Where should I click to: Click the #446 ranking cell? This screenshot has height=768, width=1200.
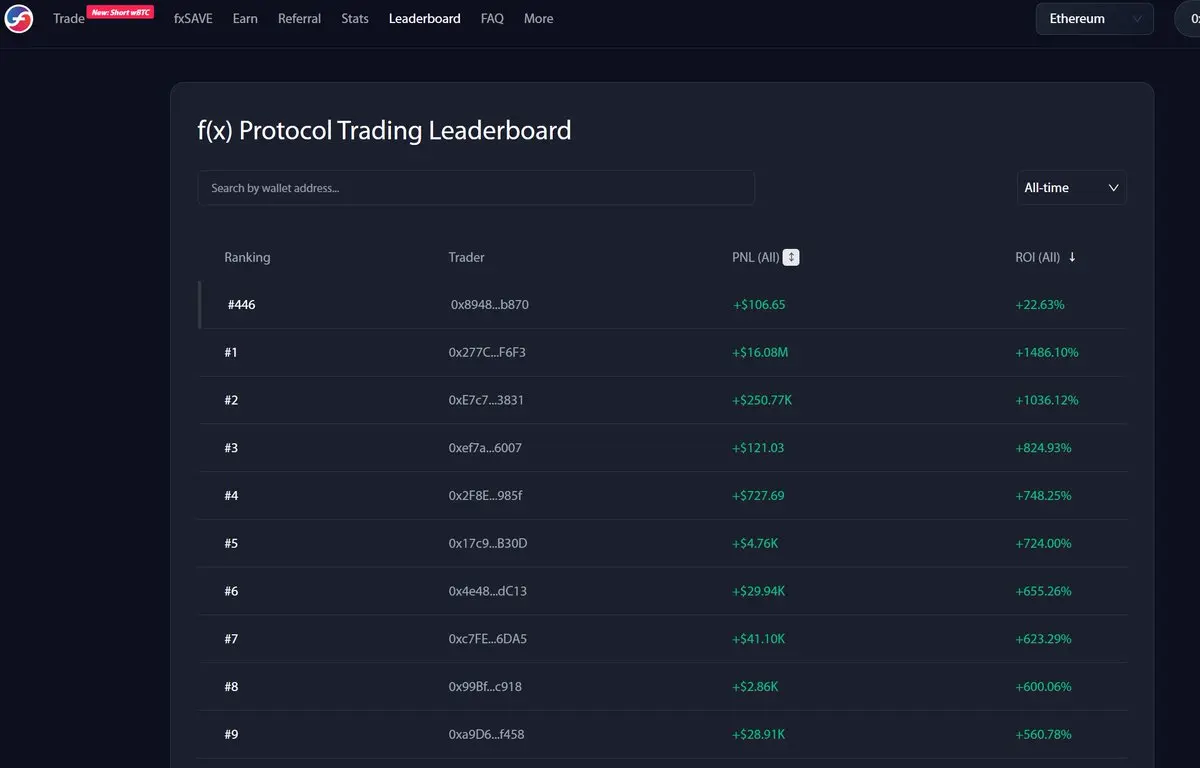tap(241, 305)
